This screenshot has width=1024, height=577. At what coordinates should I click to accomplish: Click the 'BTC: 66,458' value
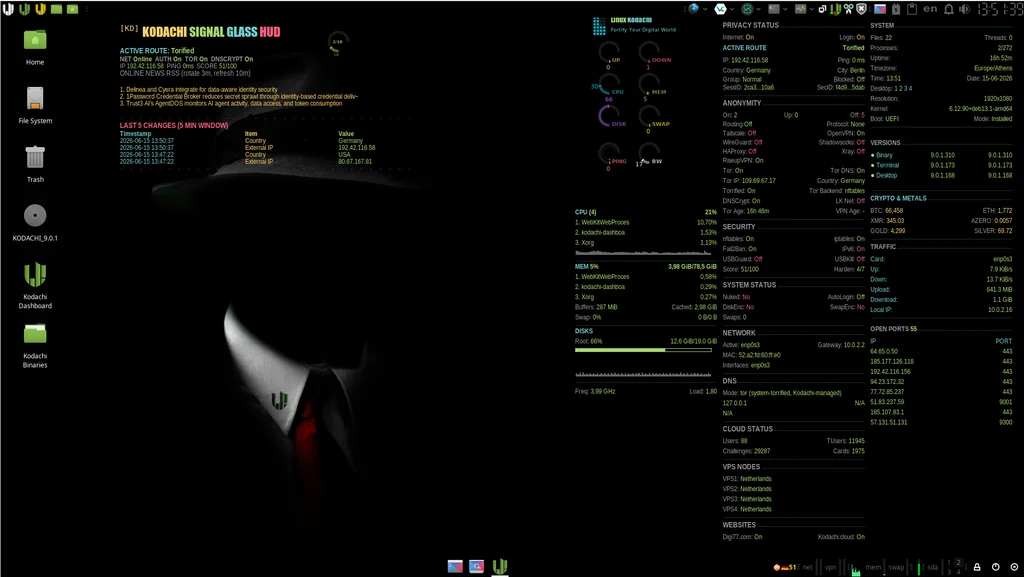tap(887, 210)
